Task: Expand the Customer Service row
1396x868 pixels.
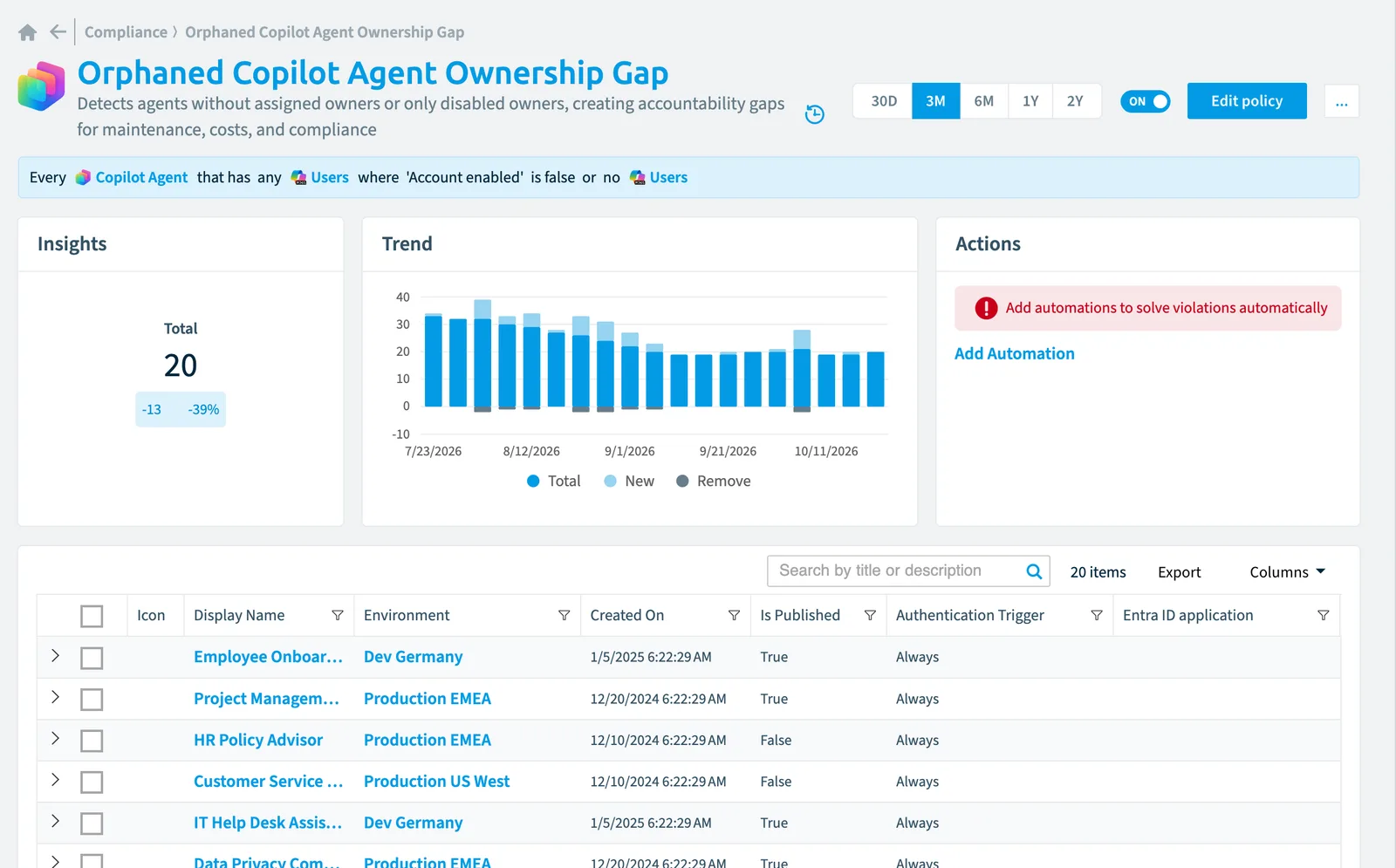Action: click(x=55, y=780)
